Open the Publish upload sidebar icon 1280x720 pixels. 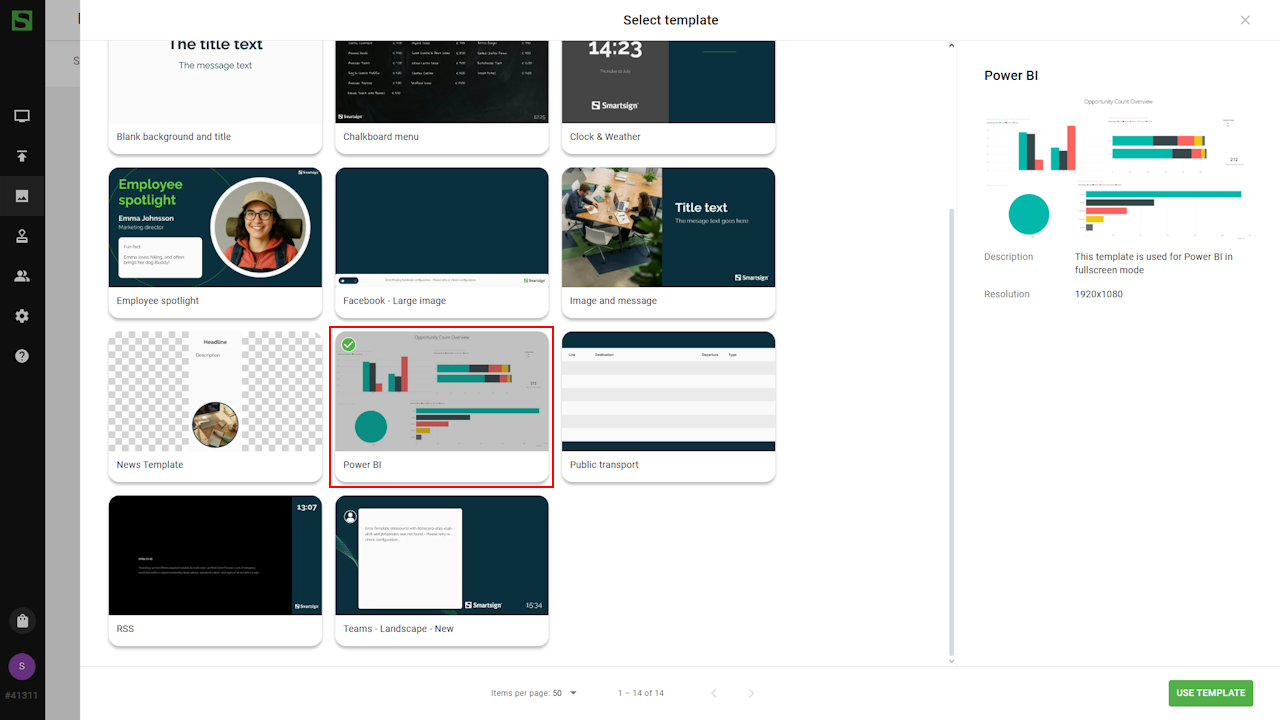22,156
